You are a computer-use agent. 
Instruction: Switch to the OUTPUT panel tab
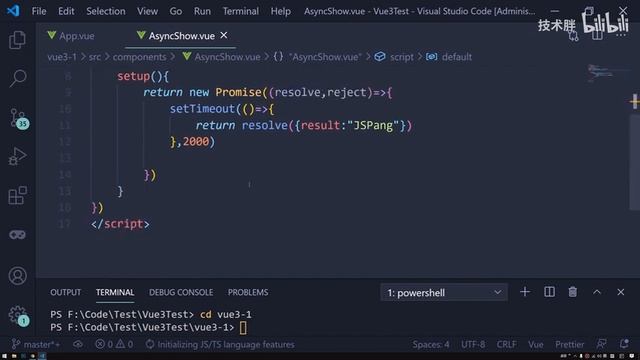point(65,292)
